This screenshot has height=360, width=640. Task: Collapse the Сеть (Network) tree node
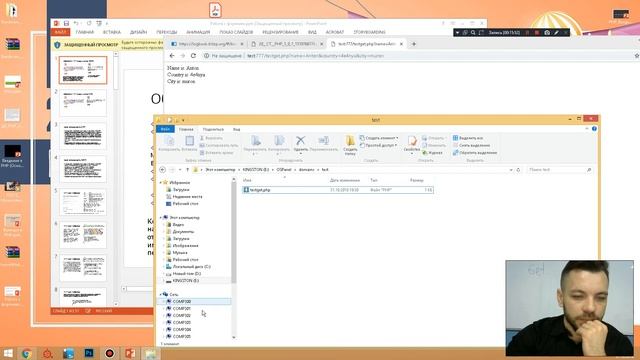[160, 294]
